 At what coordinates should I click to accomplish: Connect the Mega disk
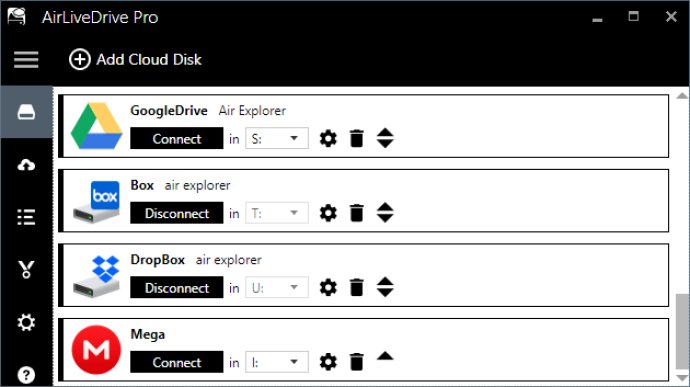pos(176,362)
